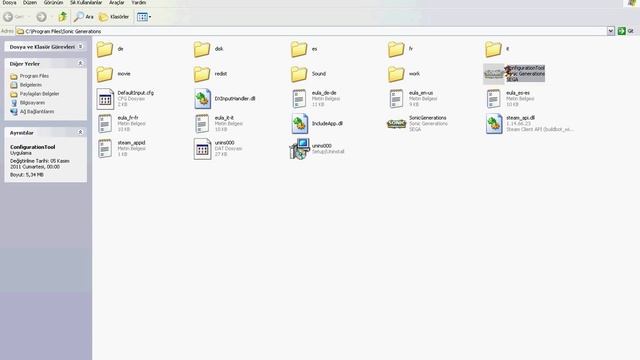
Task: Select the Sound folder
Action: click(309, 74)
